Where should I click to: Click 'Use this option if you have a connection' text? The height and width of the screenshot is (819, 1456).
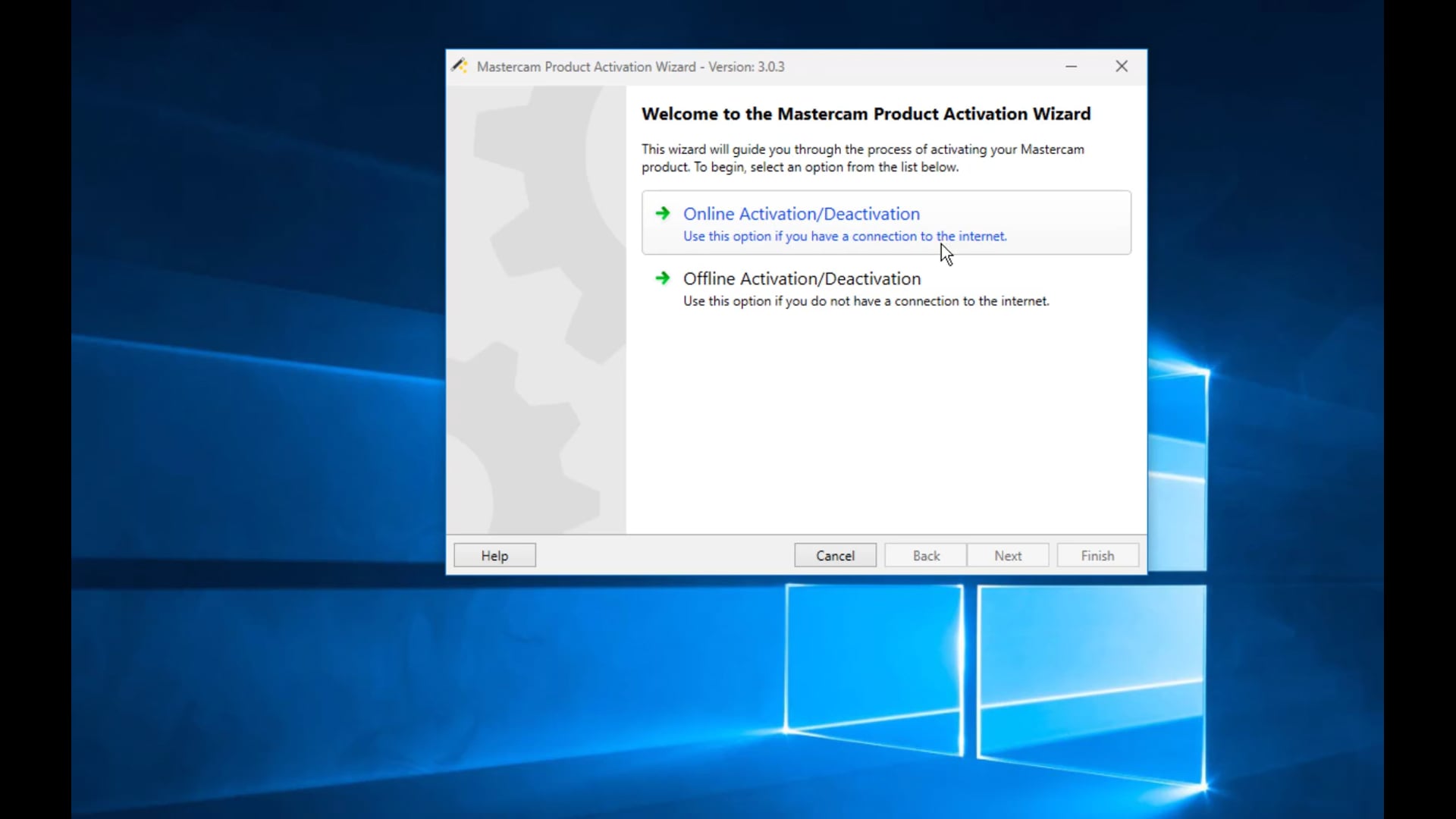click(x=845, y=236)
